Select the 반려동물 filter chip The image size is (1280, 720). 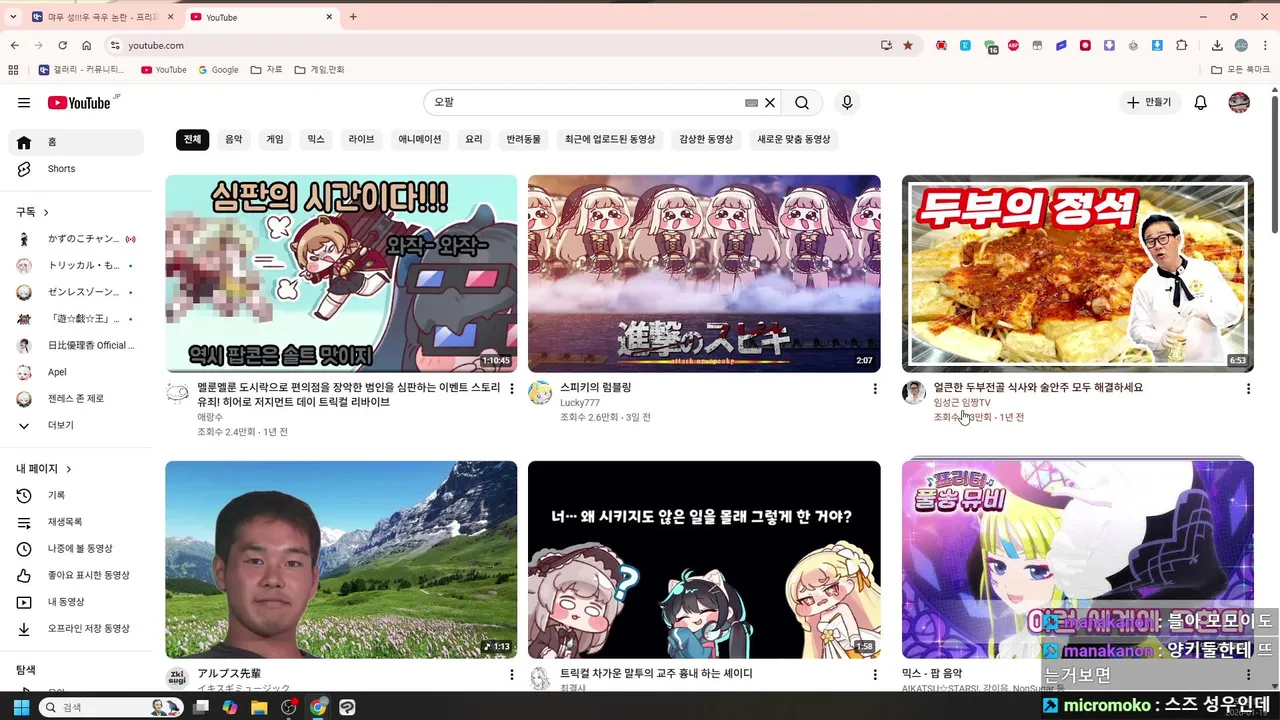[x=524, y=140]
